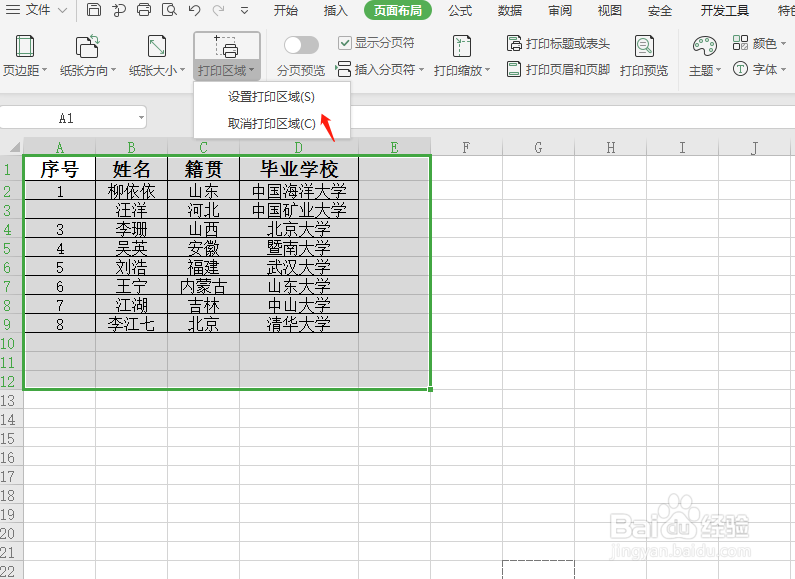Click the output as PDF icon
This screenshot has height=579, width=795.
pos(119,10)
